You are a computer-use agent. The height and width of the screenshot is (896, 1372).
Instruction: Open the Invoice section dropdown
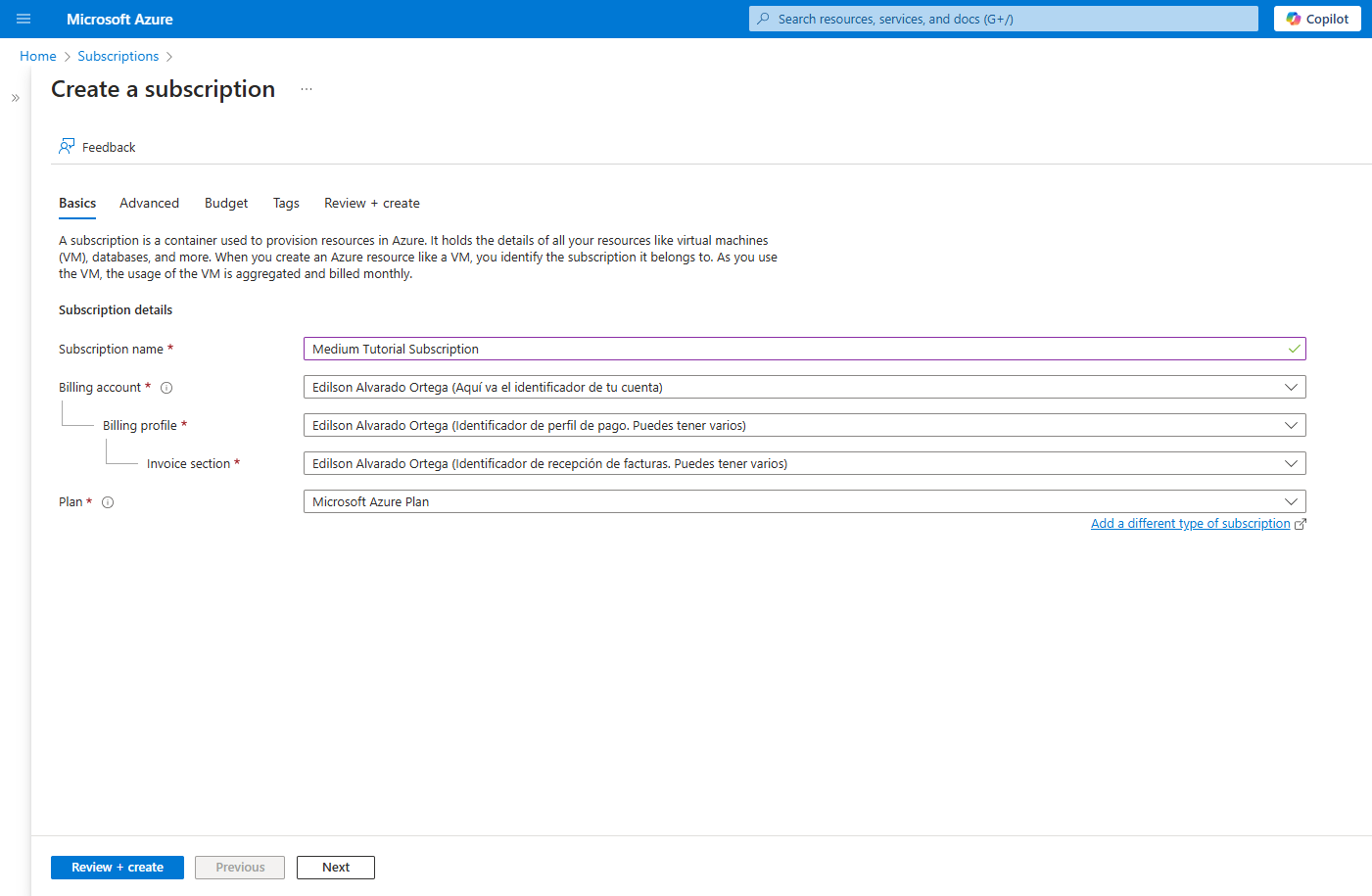[804, 463]
